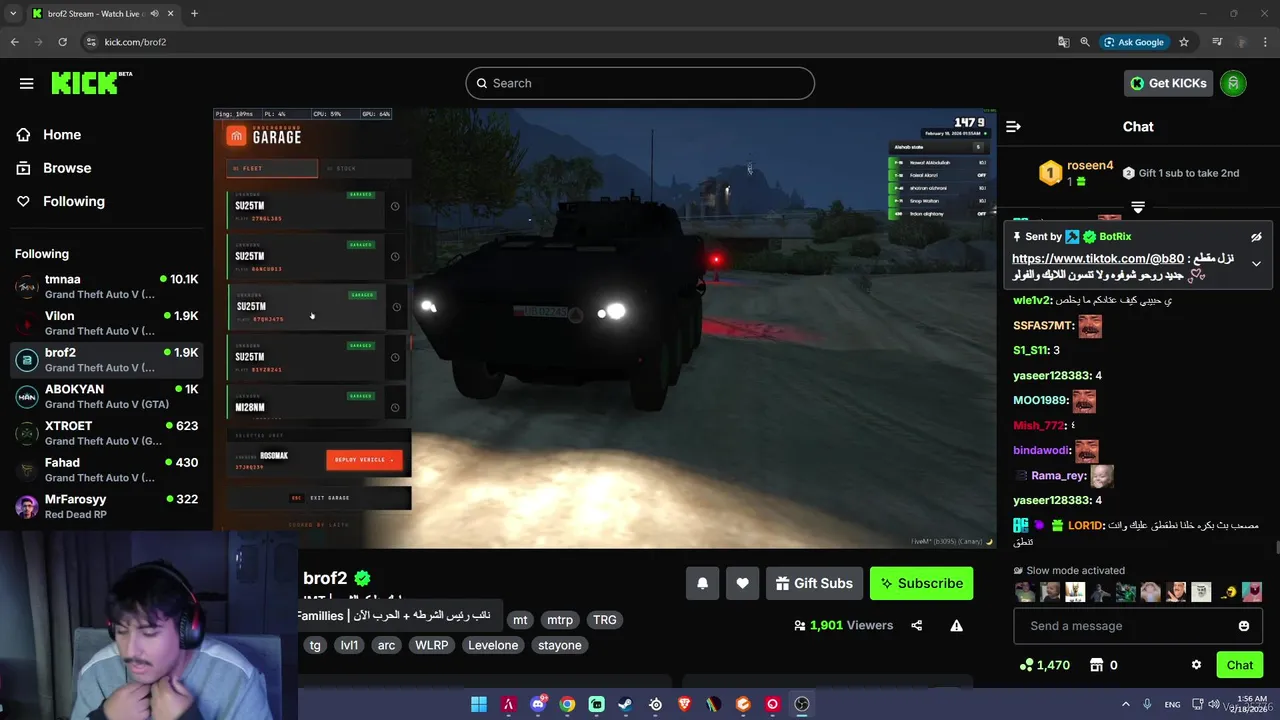Click the stayone tag

coord(560,645)
